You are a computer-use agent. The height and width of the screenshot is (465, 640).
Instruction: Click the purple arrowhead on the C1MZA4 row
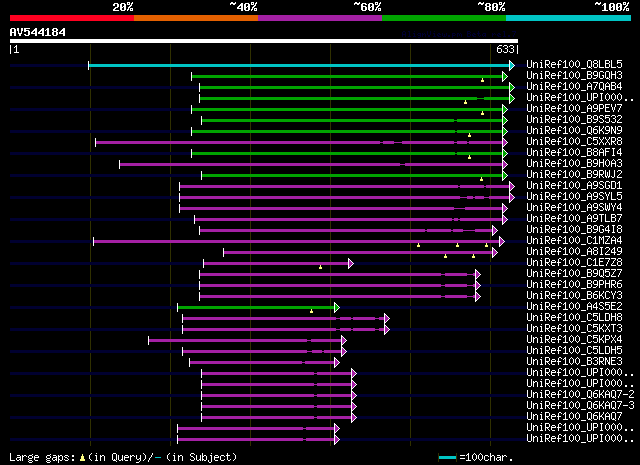coord(502,242)
